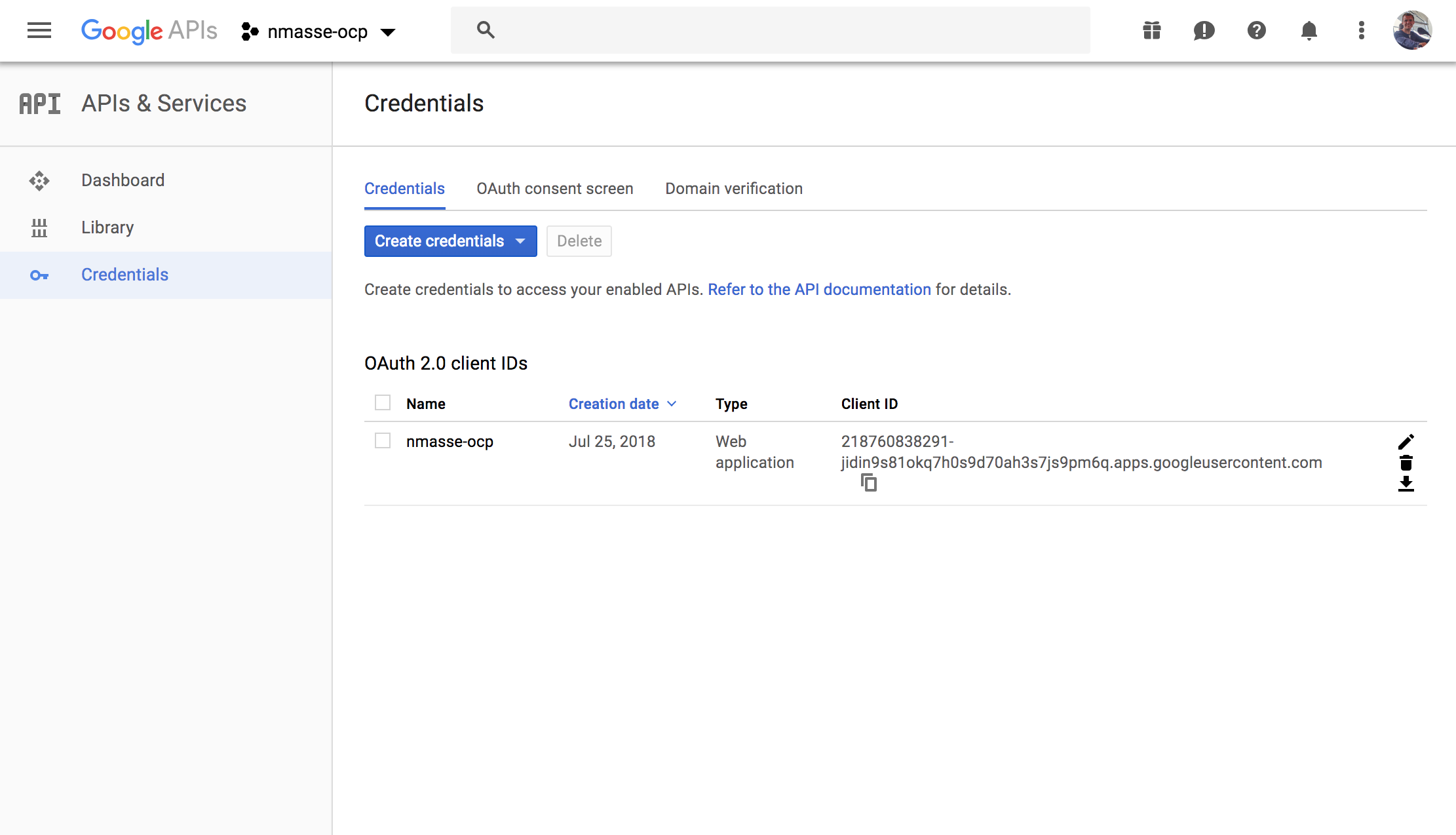Click the help question mark icon
The image size is (1456, 835).
click(1256, 30)
